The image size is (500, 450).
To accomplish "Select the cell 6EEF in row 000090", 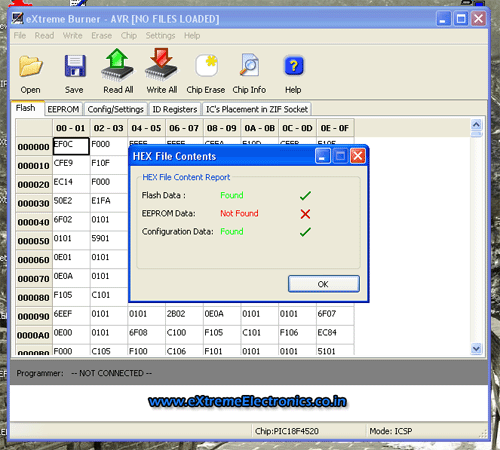I will click(71, 316).
